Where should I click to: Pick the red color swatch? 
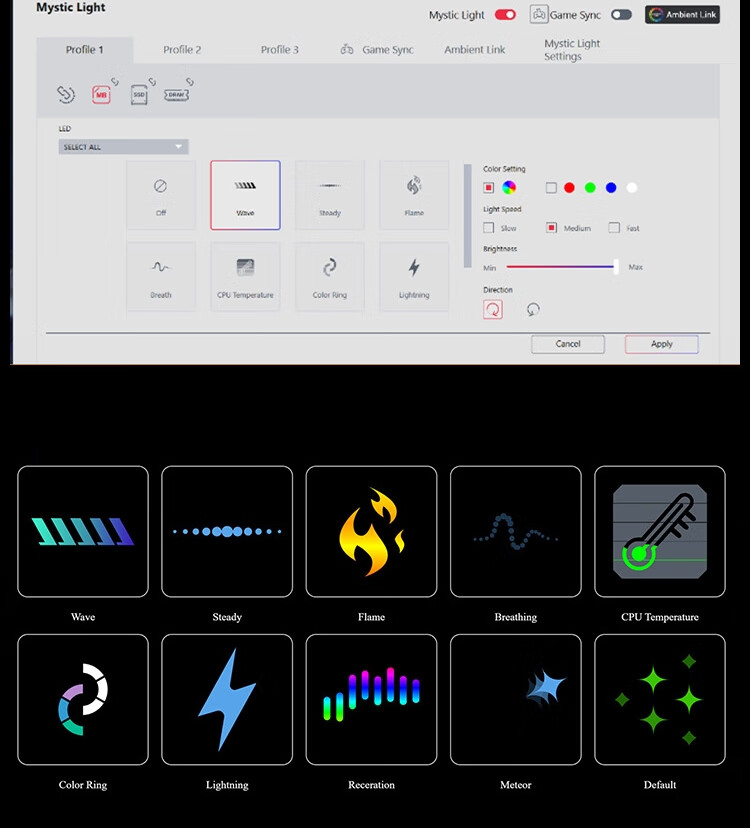(x=569, y=187)
